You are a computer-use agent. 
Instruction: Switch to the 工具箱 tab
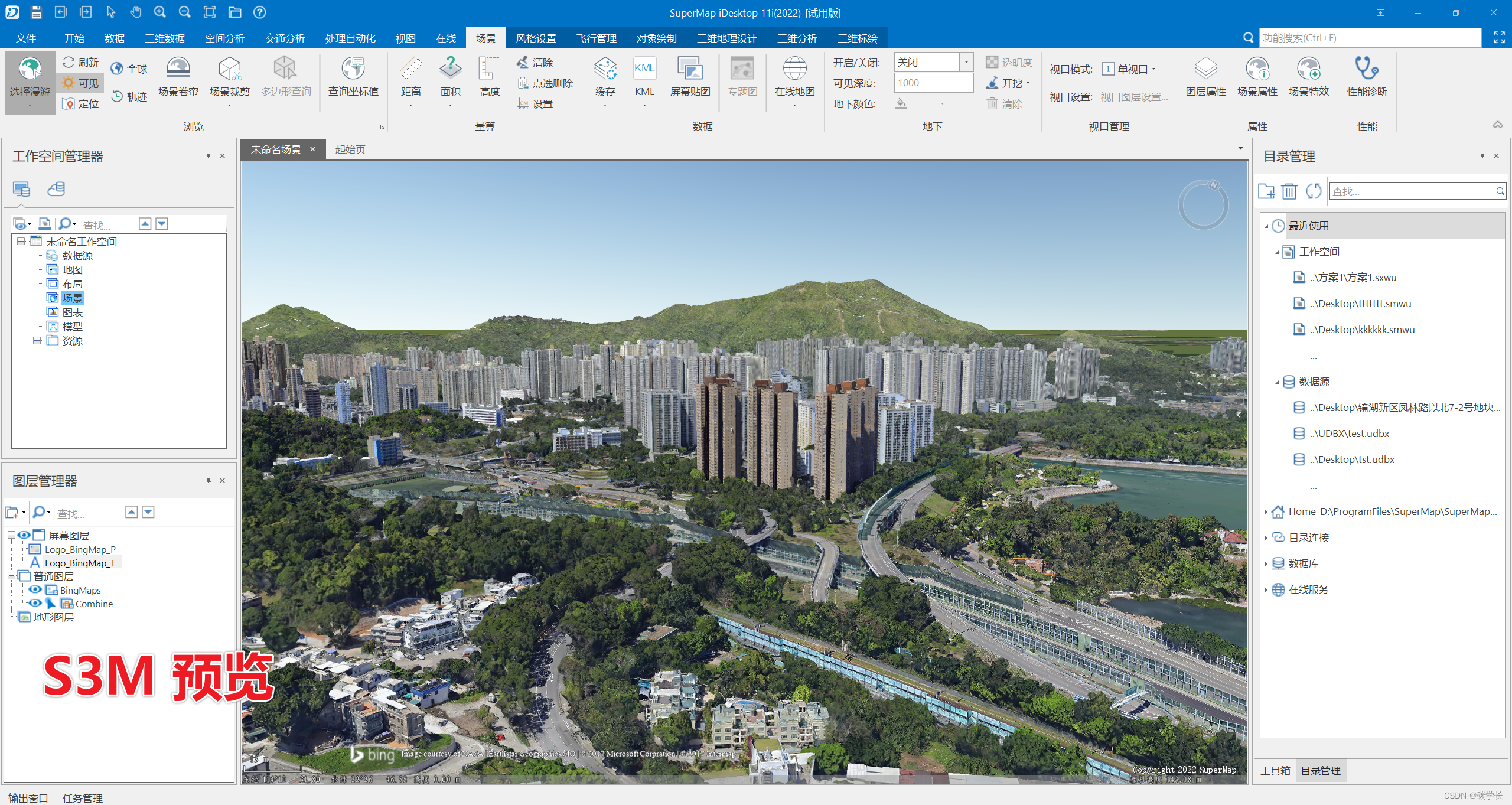pos(1275,770)
